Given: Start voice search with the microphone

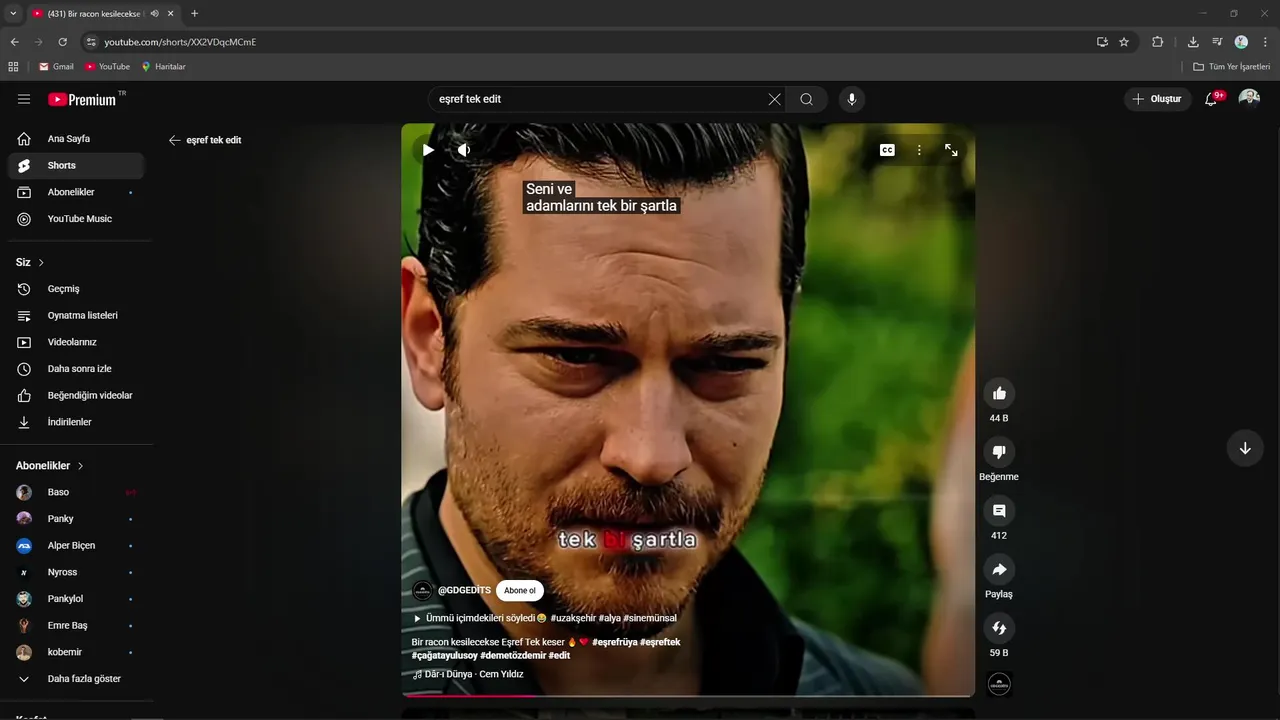Looking at the screenshot, I should point(852,99).
